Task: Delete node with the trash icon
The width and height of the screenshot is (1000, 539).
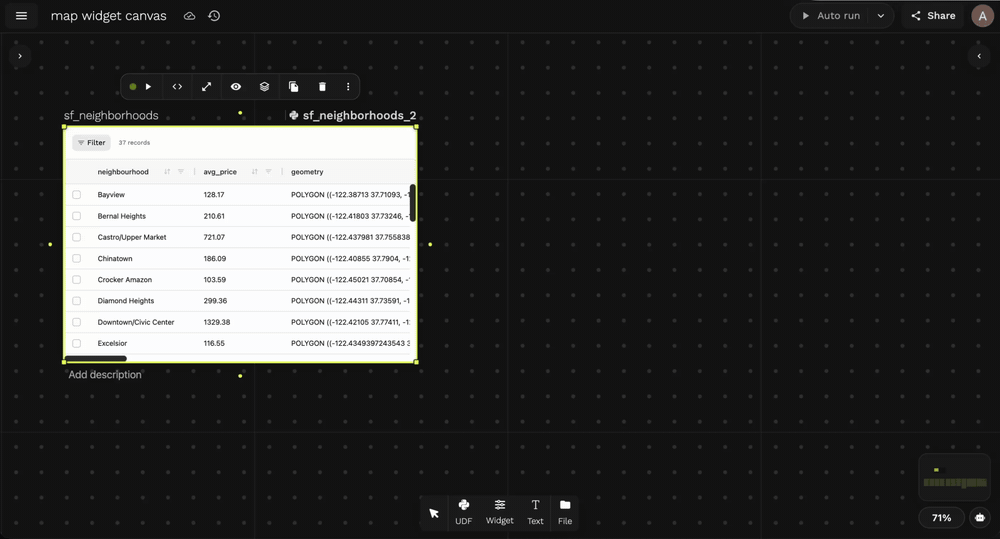Action: (x=322, y=87)
